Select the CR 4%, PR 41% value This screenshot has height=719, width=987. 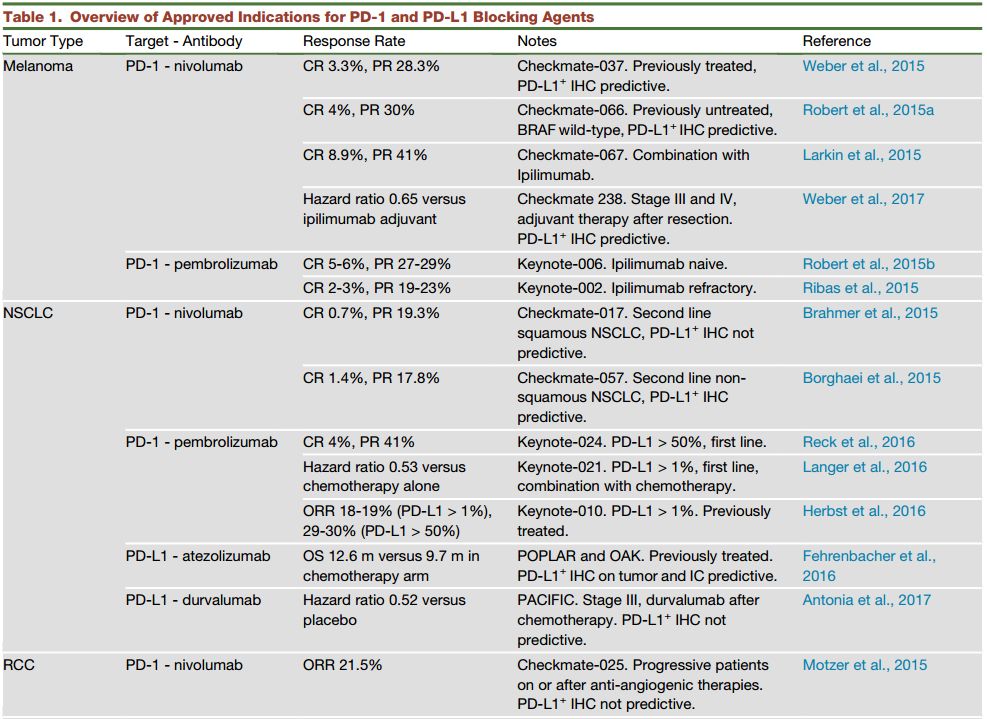click(x=358, y=442)
